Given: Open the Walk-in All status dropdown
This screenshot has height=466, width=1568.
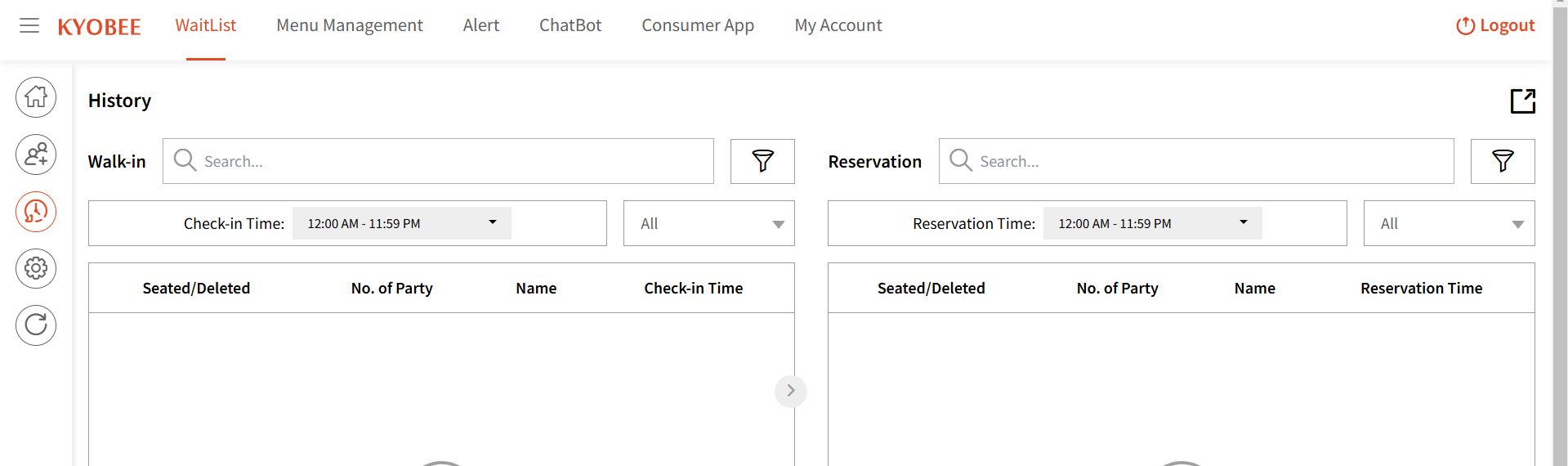Looking at the screenshot, I should 708,223.
